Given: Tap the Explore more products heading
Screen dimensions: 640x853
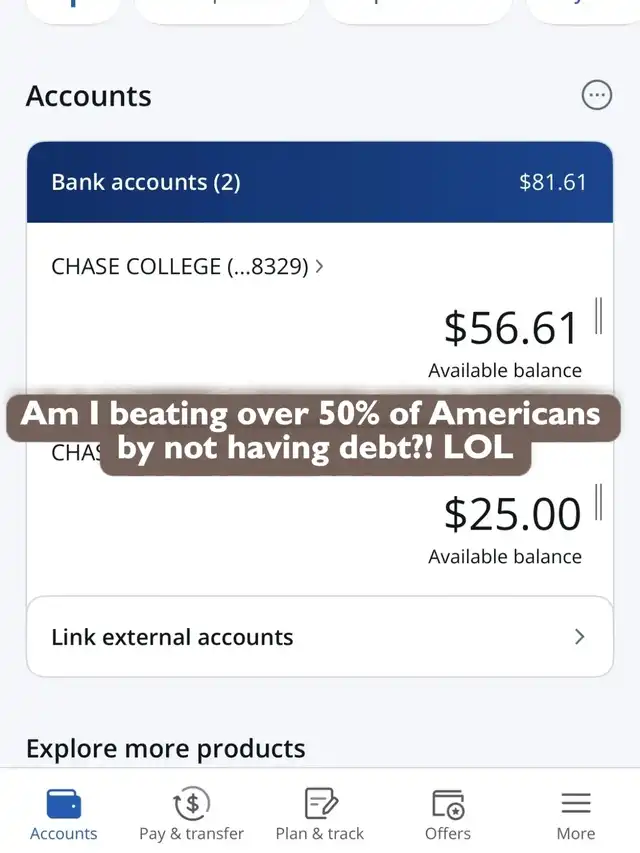Looking at the screenshot, I should pos(165,748).
